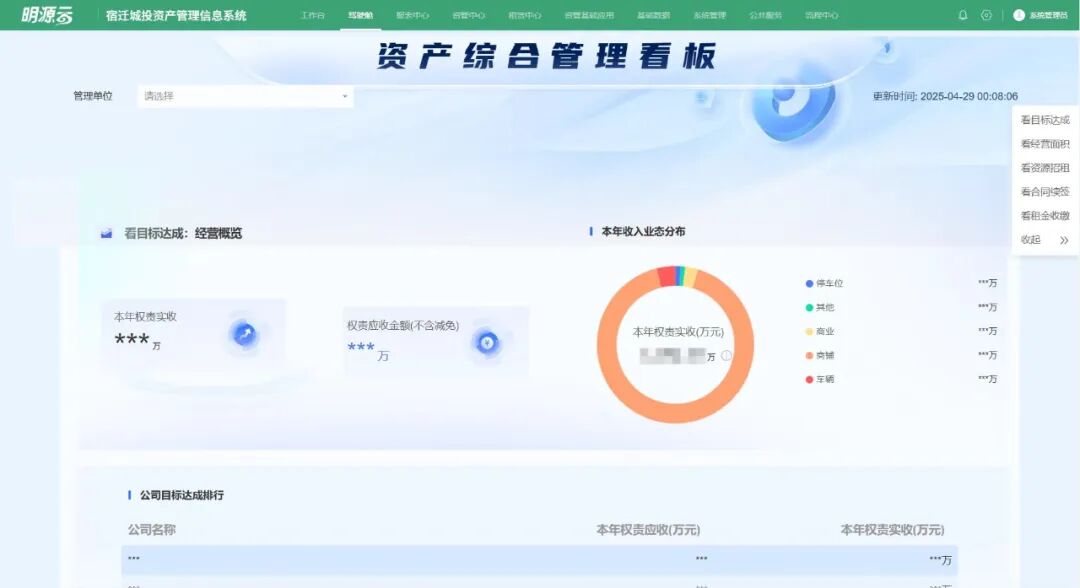The width and height of the screenshot is (1080, 588).
Task: Open the settings gear icon in header
Action: coord(987,15)
